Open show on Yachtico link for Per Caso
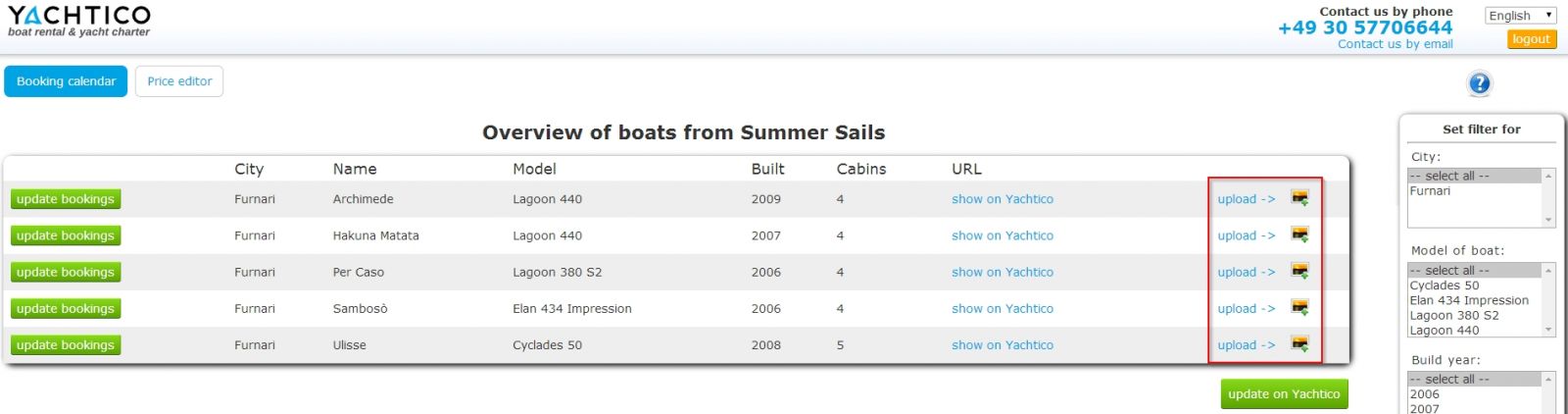The image size is (1568, 414). 1002,272
